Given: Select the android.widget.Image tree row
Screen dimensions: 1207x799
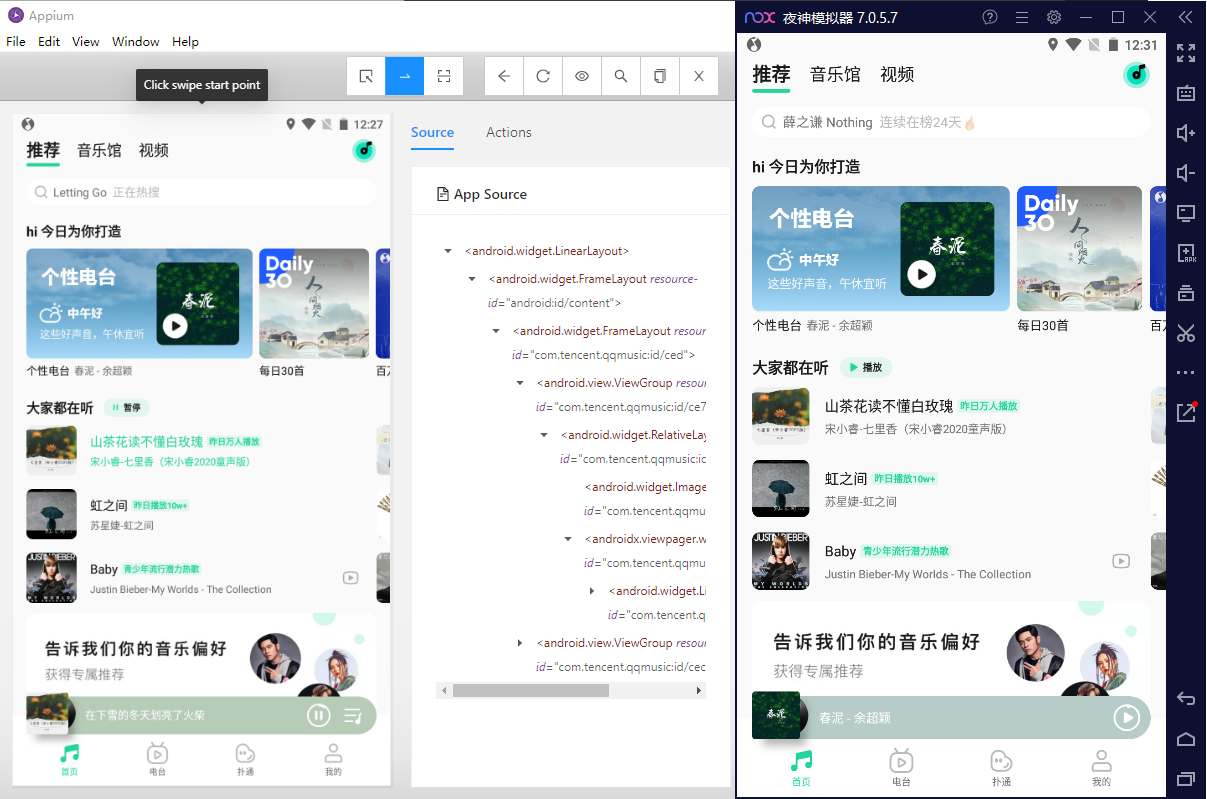Looking at the screenshot, I should 645,499.
